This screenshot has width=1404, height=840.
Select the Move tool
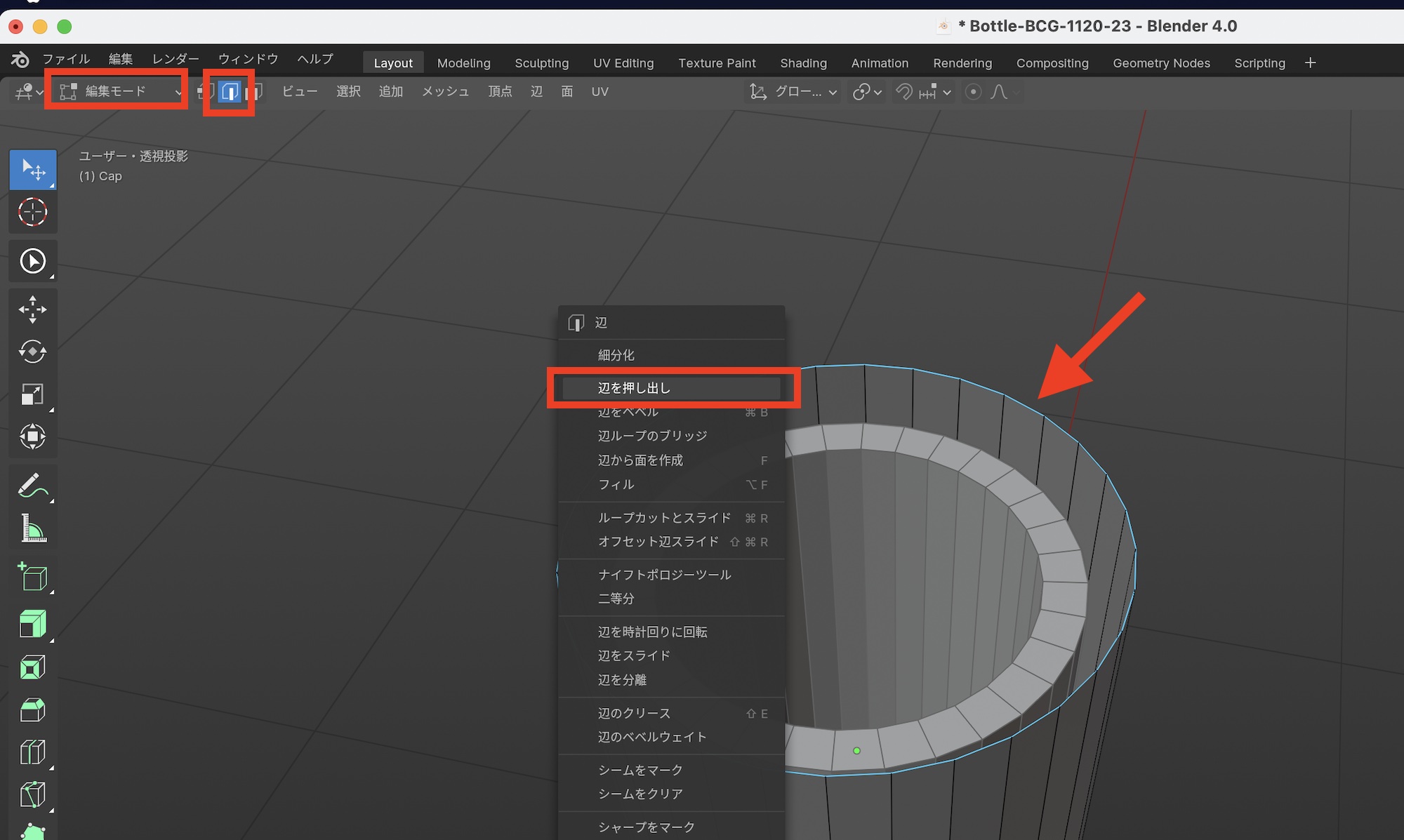tap(32, 309)
